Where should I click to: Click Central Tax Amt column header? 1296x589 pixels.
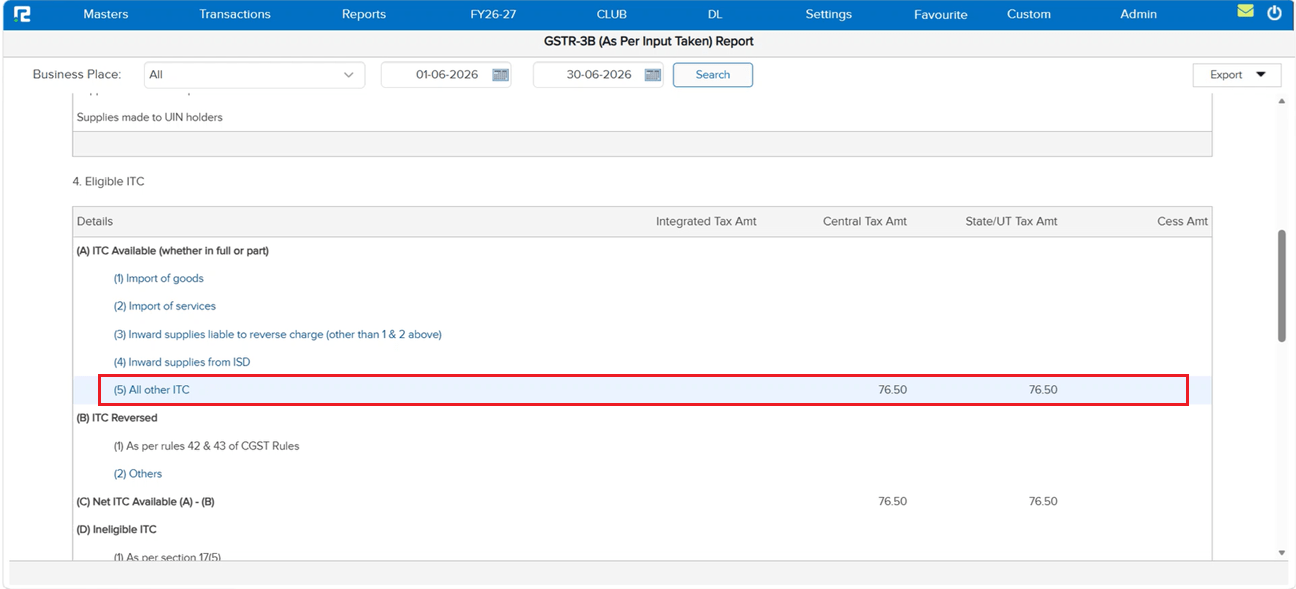coord(864,222)
